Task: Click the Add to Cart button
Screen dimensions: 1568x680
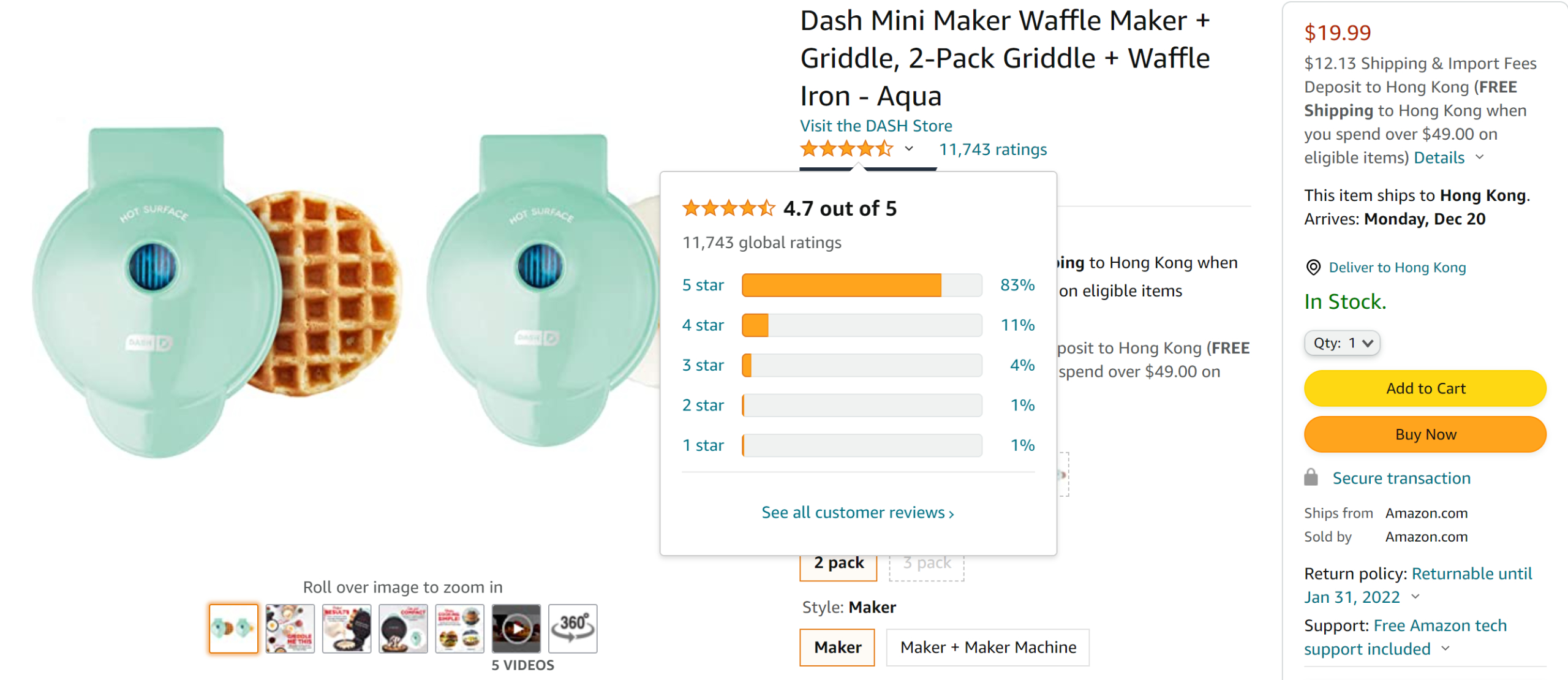Action: [1425, 388]
